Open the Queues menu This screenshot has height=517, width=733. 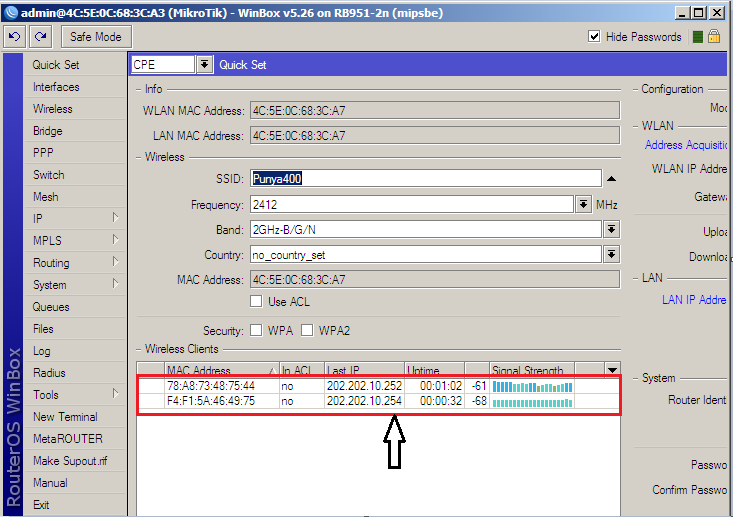[75, 307]
